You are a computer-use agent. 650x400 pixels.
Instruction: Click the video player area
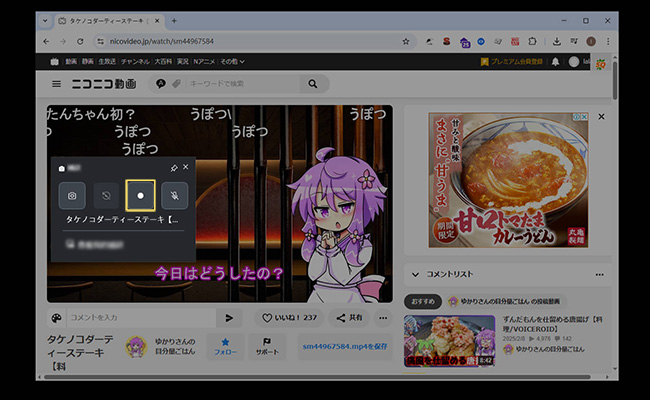(220, 204)
